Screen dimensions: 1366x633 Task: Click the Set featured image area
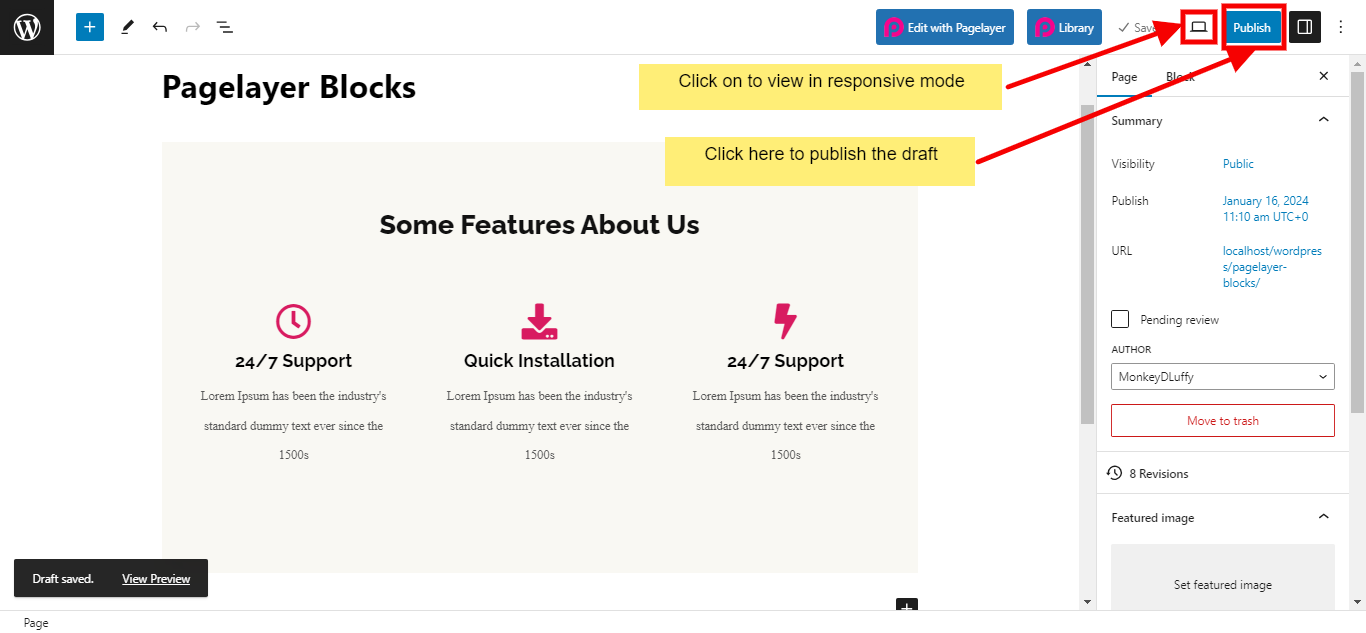[1222, 585]
